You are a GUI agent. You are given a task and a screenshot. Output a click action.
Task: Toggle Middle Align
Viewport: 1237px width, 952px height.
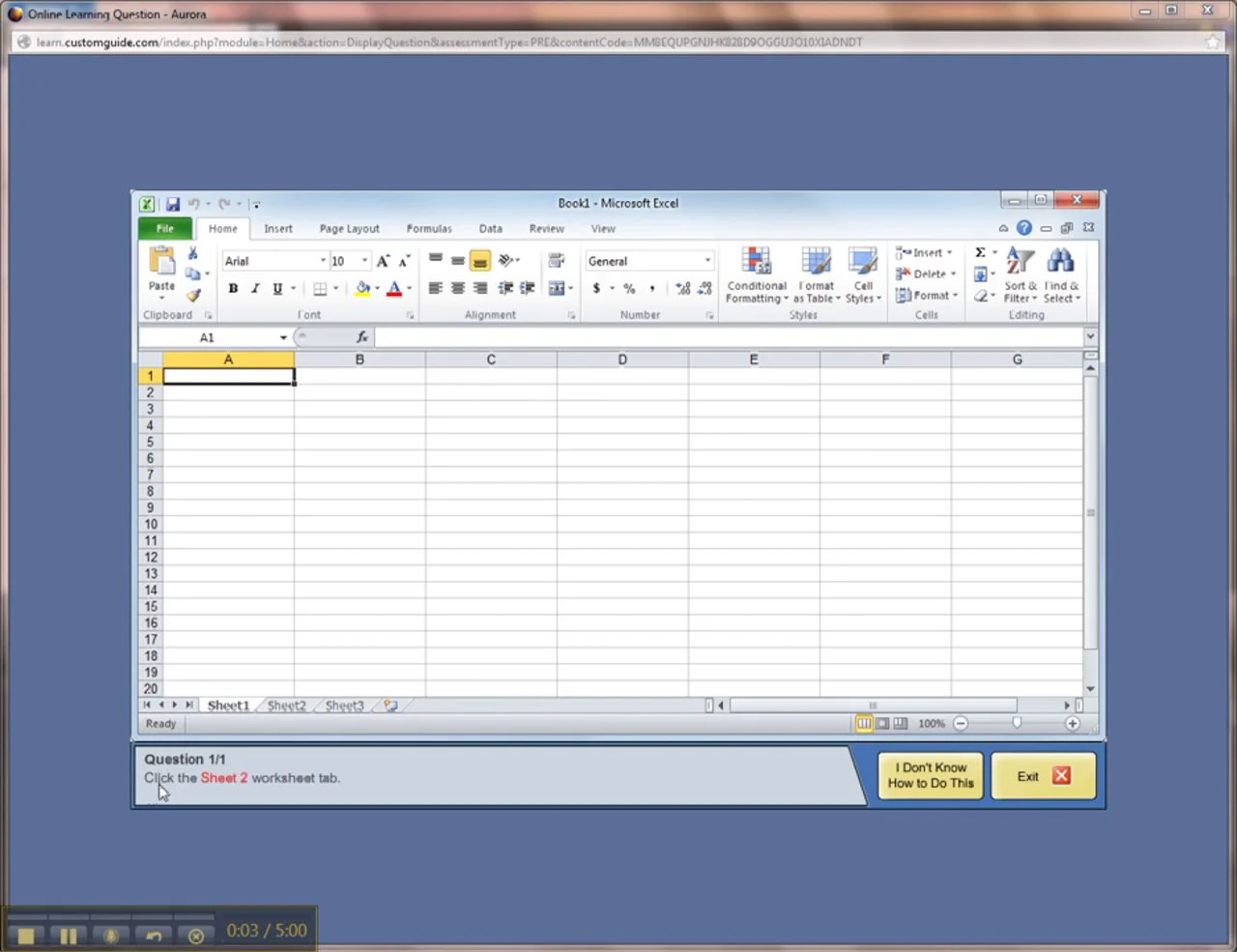coord(458,260)
